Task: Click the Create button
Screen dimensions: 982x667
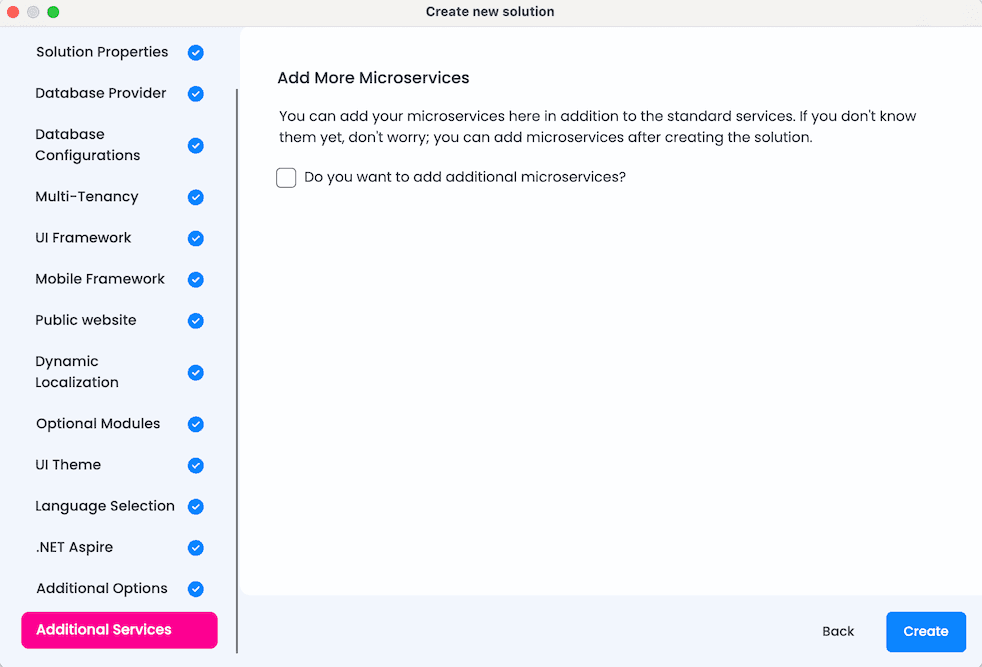Action: tap(926, 631)
